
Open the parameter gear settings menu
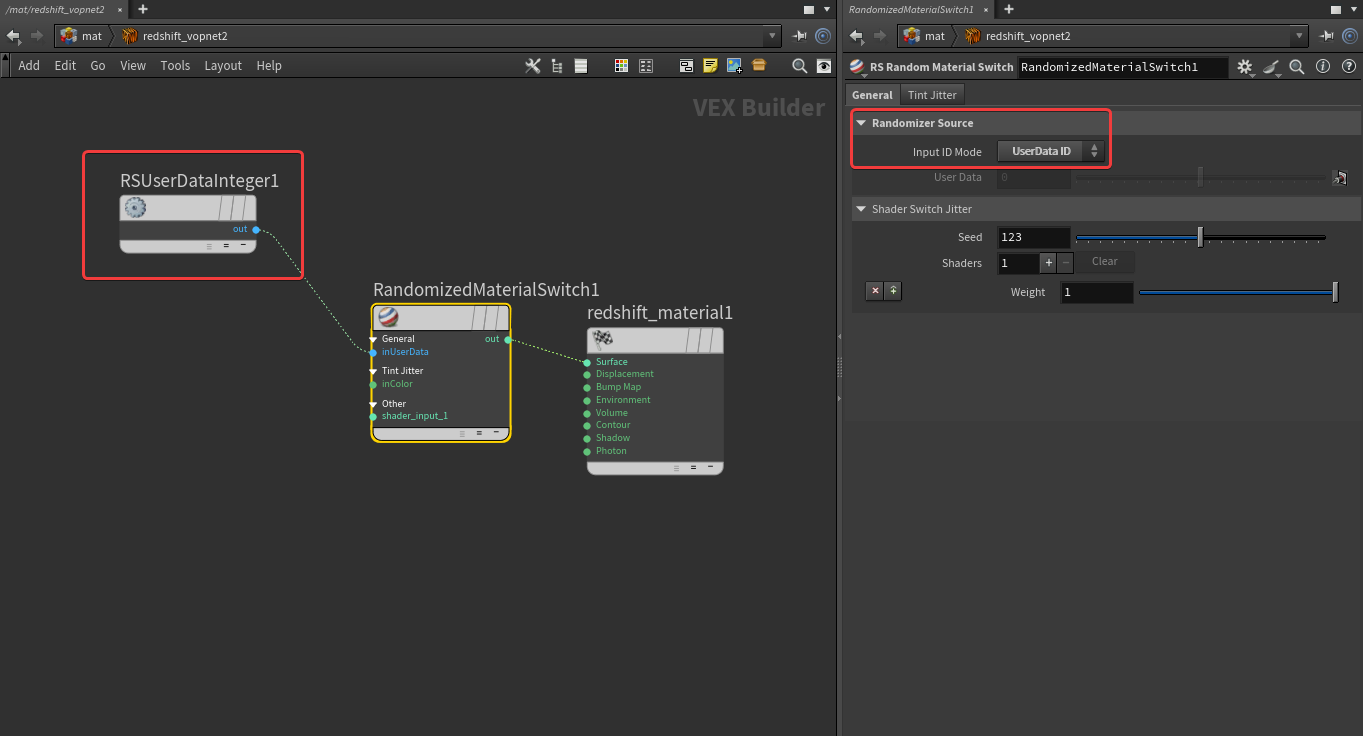1245,67
